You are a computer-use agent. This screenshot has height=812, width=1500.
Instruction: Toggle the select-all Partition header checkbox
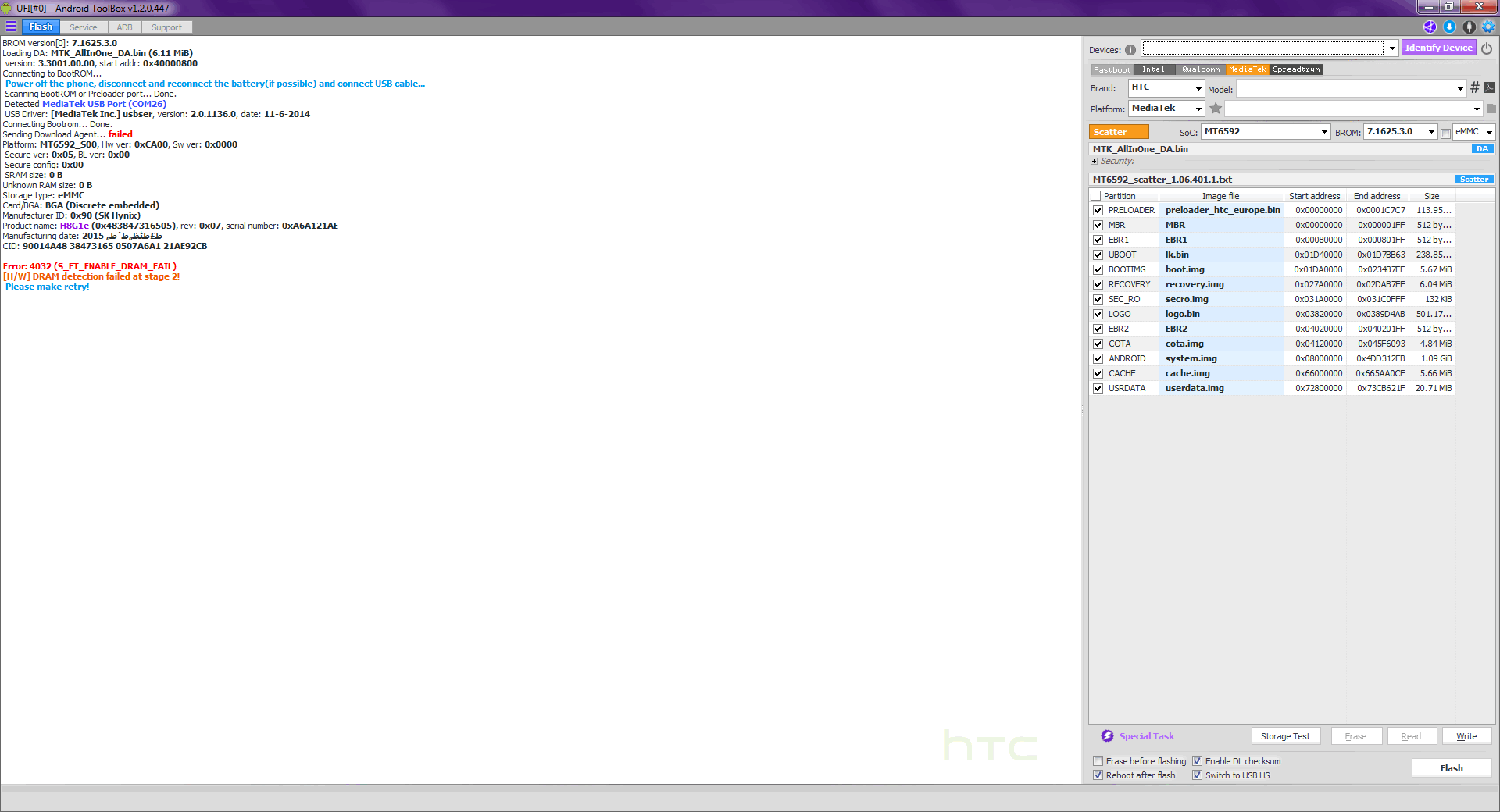pyautogui.click(x=1096, y=196)
